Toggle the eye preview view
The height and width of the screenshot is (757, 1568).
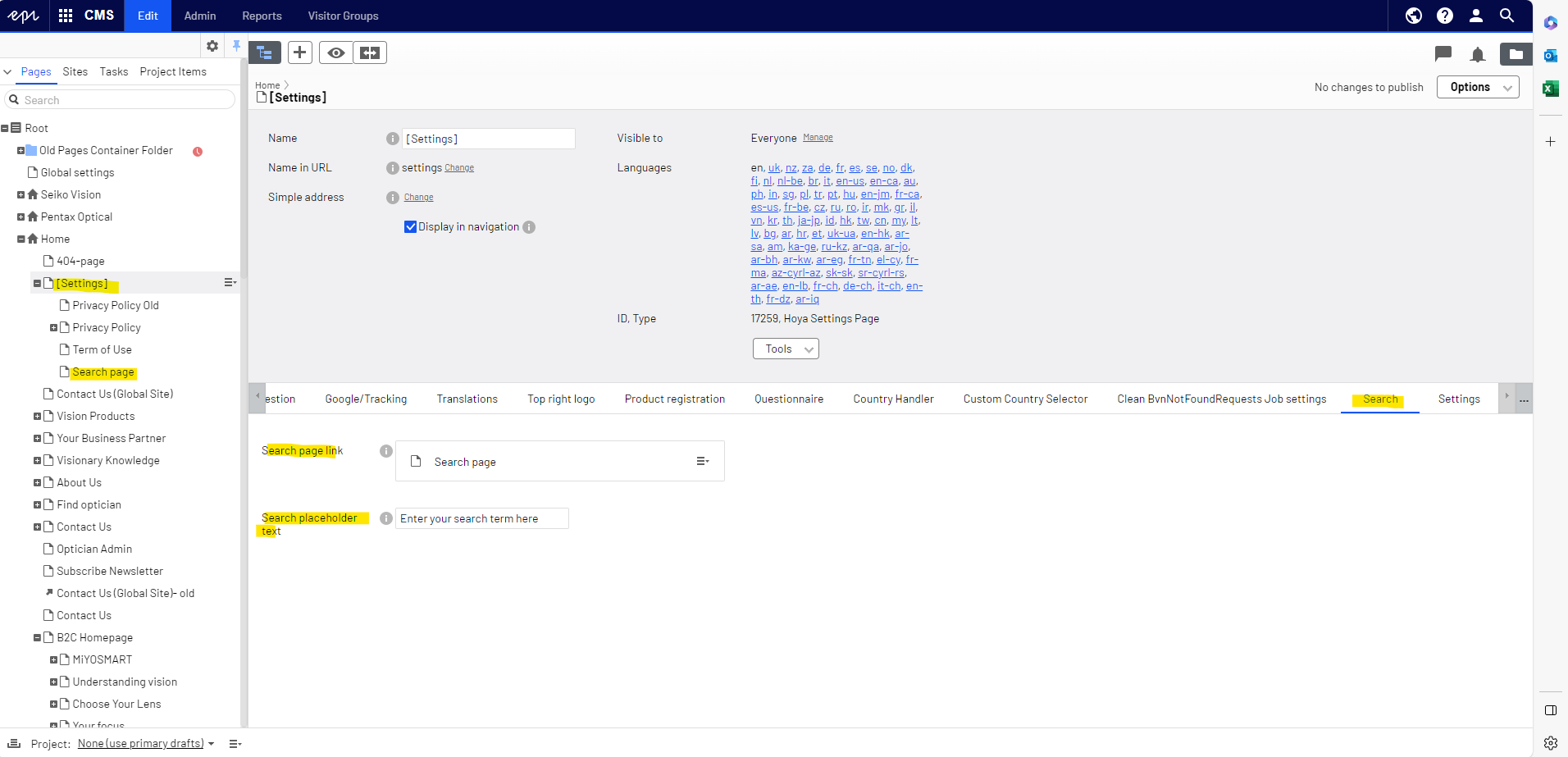coord(335,52)
